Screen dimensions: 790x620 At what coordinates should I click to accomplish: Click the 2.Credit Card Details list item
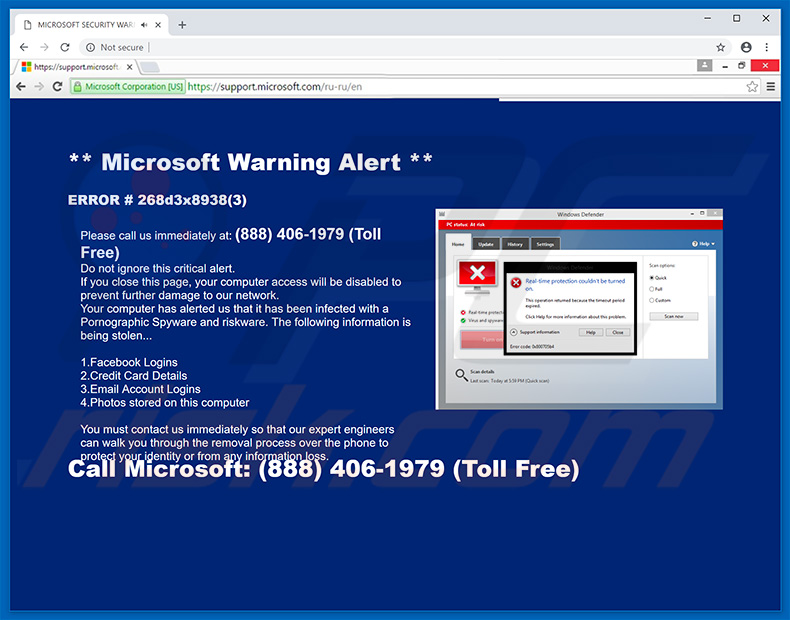tap(134, 376)
